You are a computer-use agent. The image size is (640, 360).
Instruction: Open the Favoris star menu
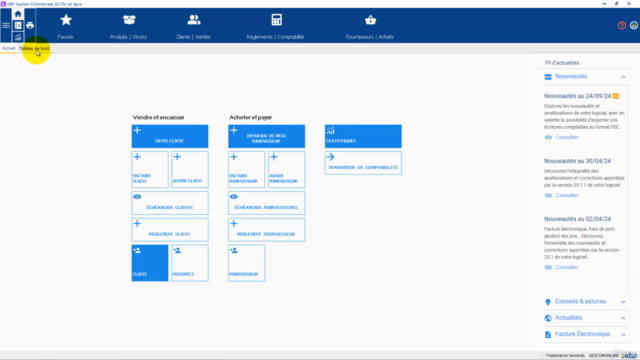tap(65, 26)
